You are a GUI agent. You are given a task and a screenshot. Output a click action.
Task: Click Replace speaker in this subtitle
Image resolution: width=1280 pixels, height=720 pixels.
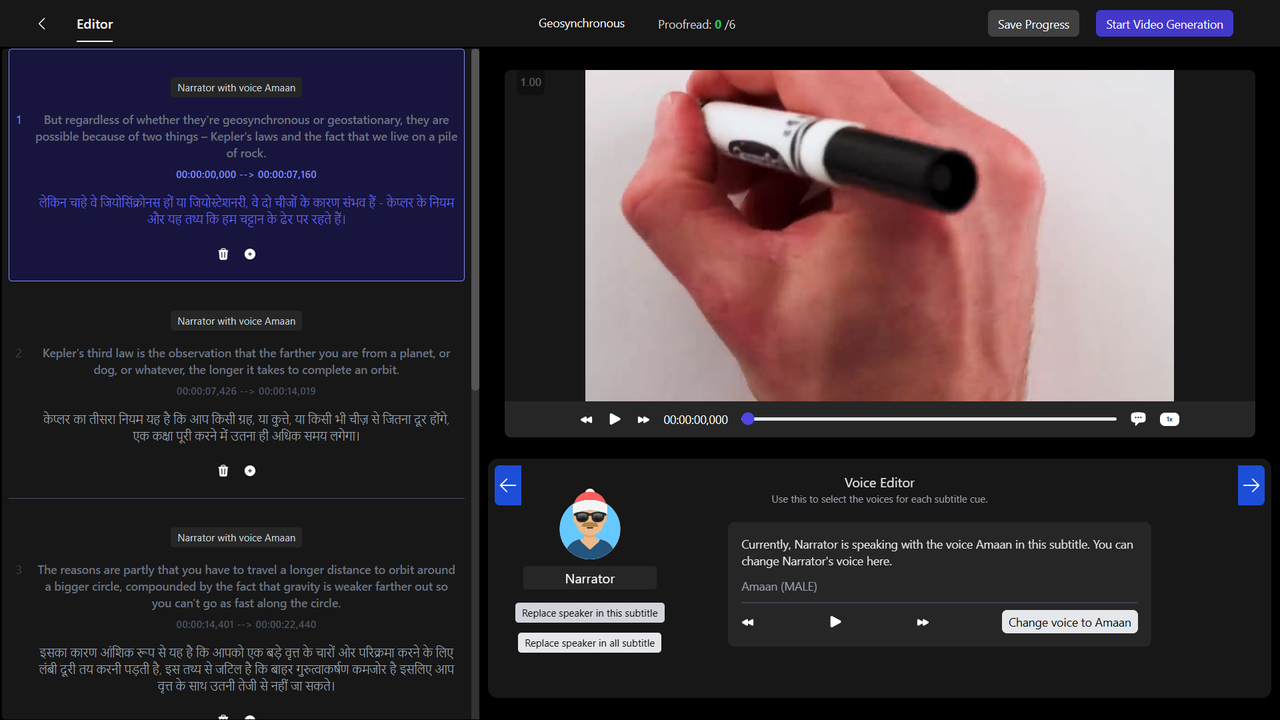point(589,612)
